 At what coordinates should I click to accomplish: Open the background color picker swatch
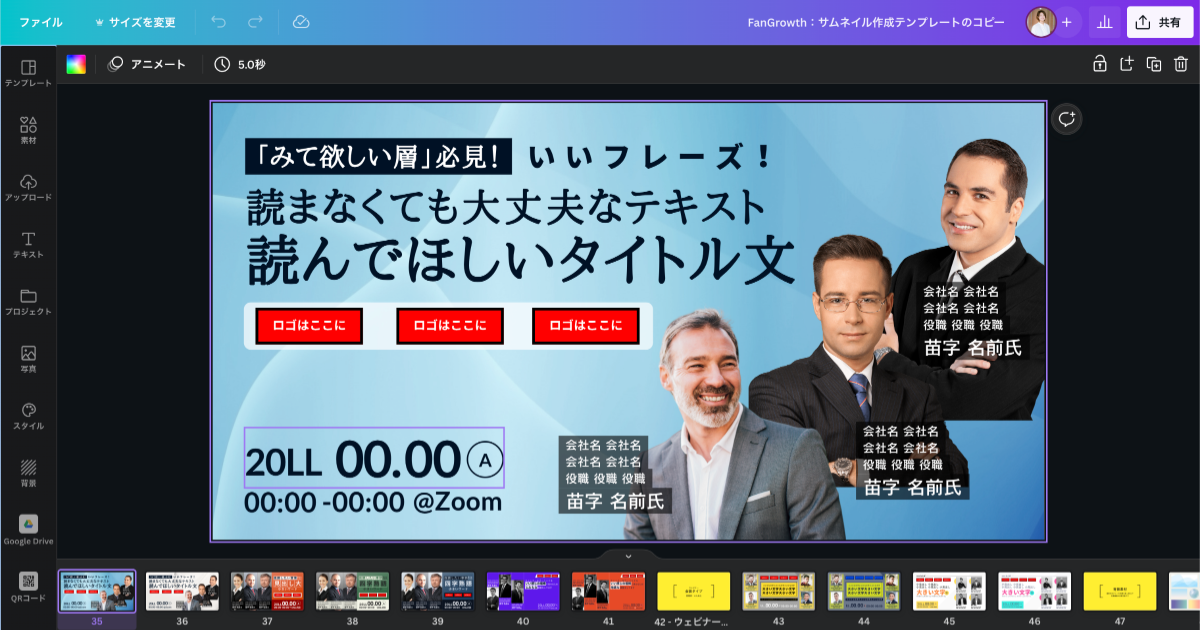coord(76,64)
